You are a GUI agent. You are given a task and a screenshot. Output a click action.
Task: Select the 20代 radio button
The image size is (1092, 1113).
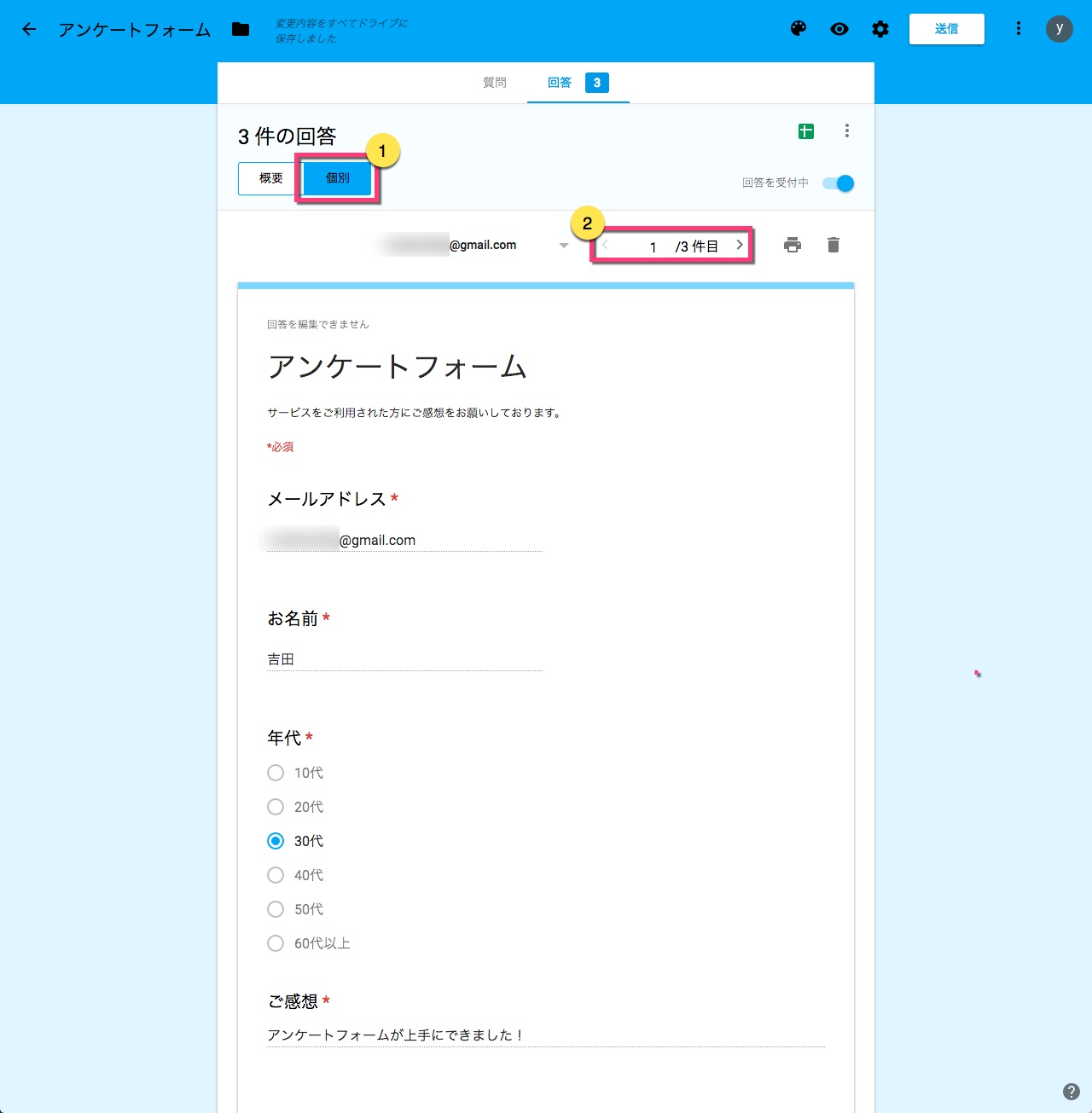(x=276, y=807)
